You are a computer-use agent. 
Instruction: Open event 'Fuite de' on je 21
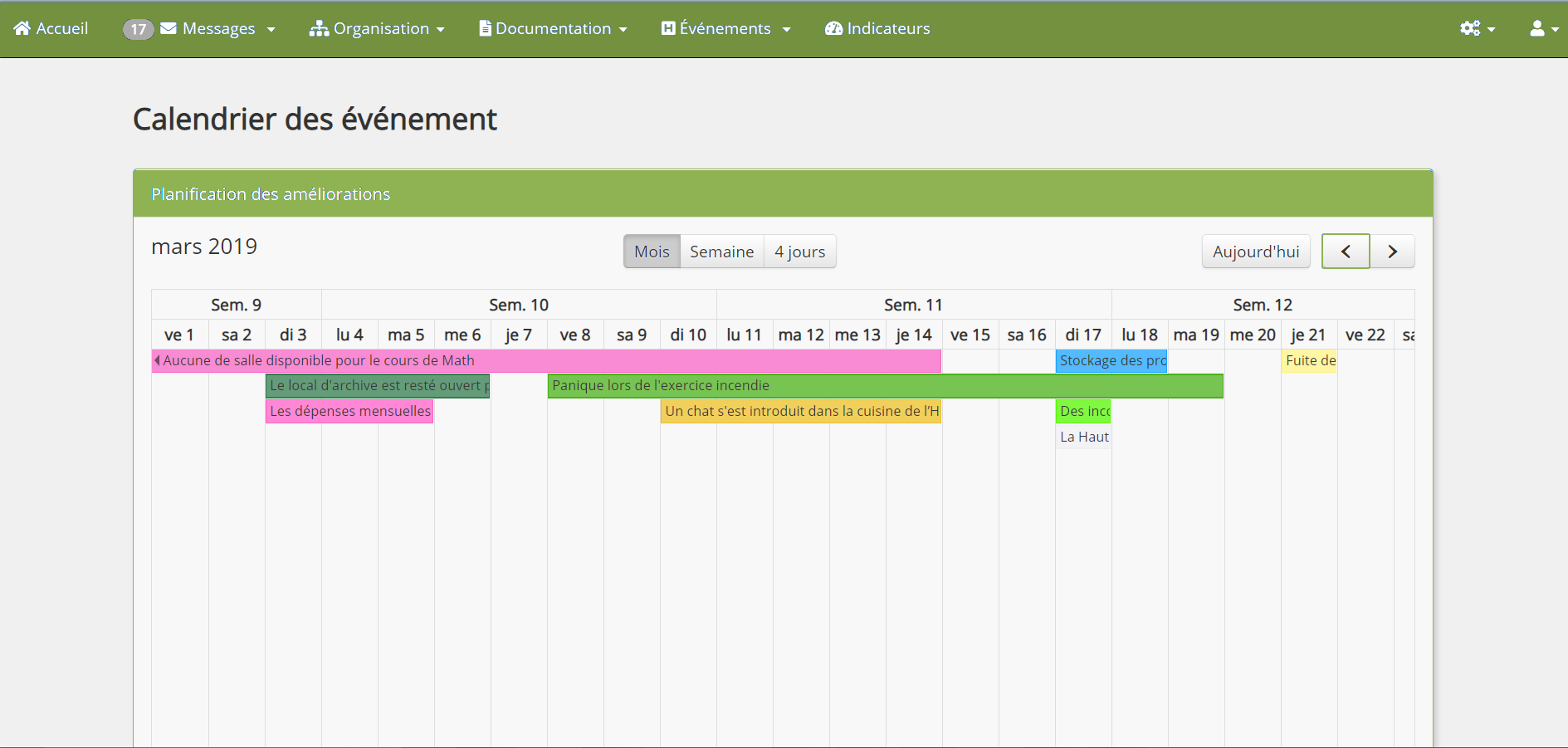coord(1309,360)
